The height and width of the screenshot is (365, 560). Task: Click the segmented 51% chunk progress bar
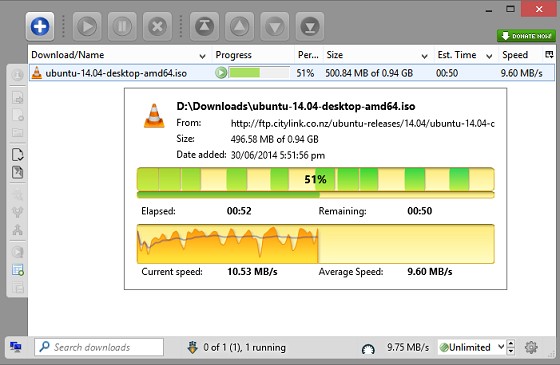(316, 179)
